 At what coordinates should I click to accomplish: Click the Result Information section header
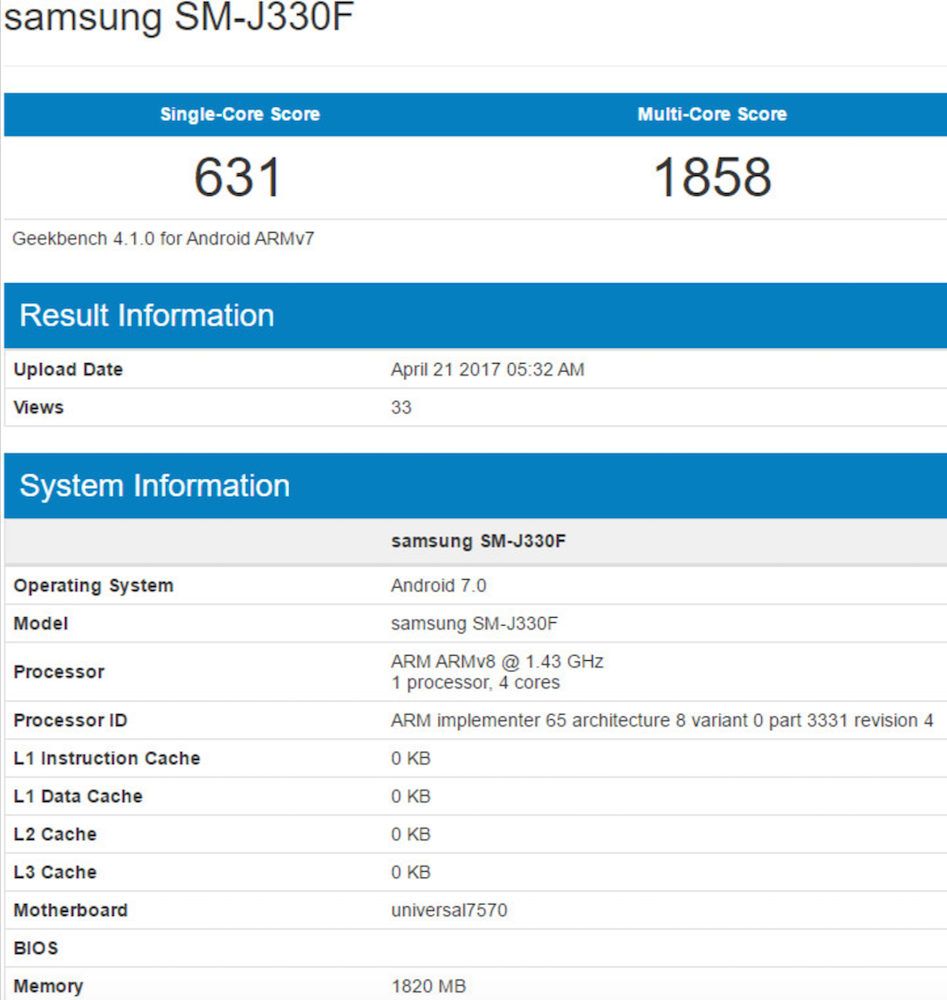coord(147,316)
